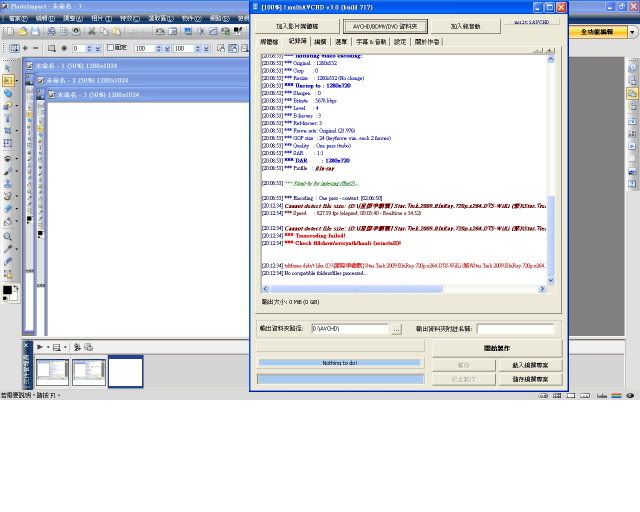Click the white background color swatch
This screenshot has height=512, width=640.
coord(14,296)
